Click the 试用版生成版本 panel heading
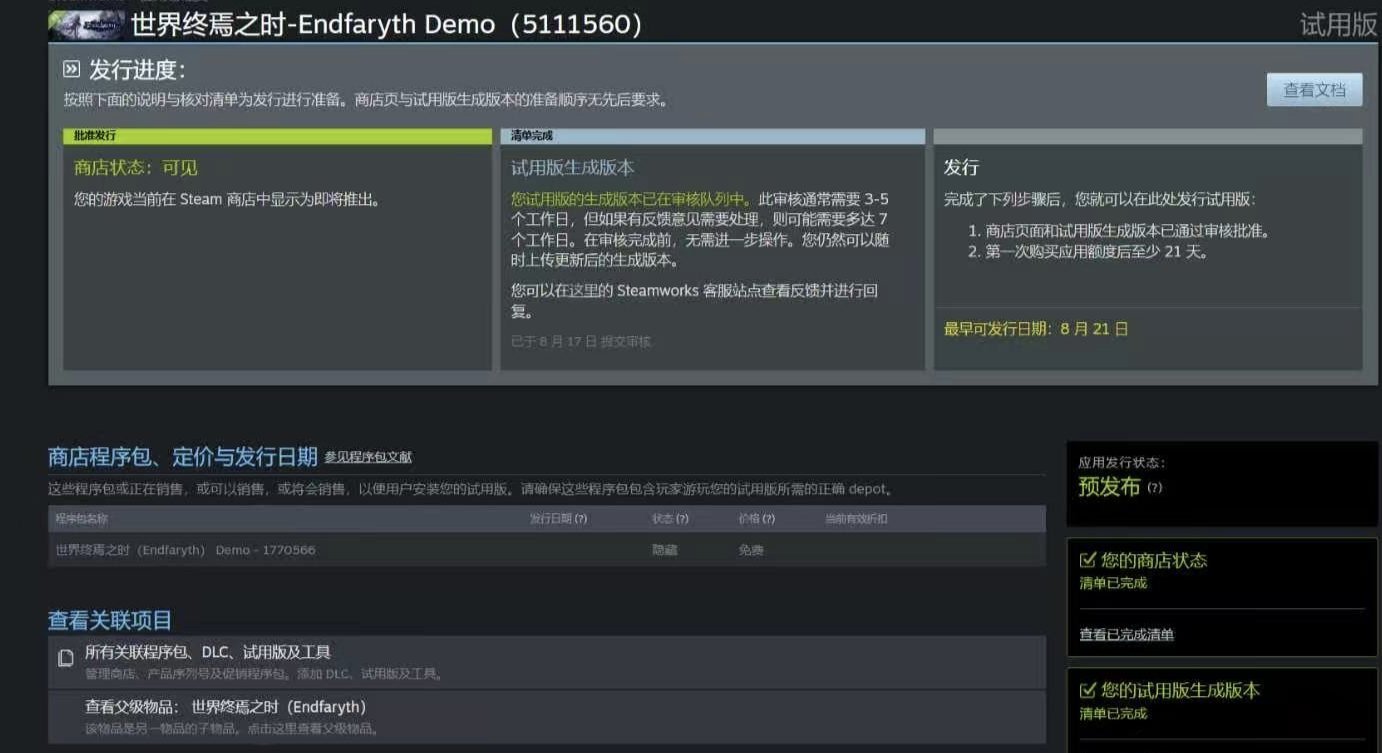The height and width of the screenshot is (753, 1382). click(573, 168)
